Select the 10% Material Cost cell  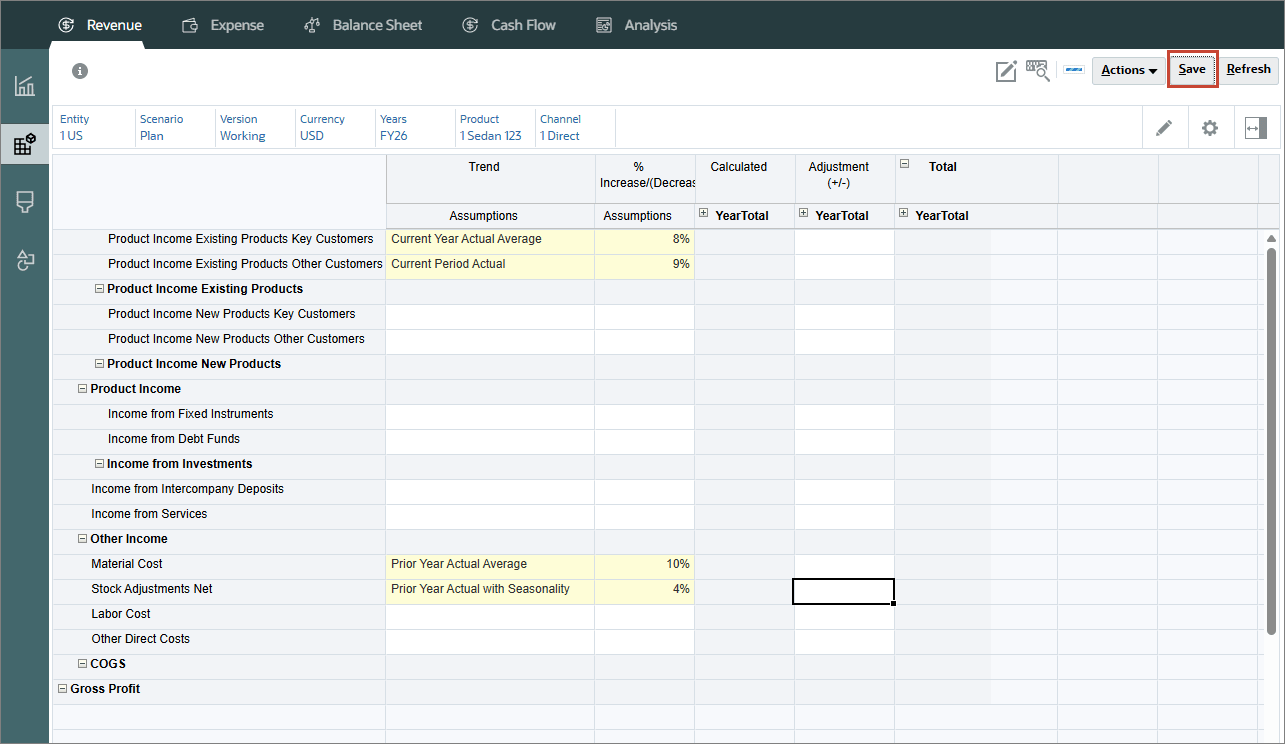tap(645, 565)
